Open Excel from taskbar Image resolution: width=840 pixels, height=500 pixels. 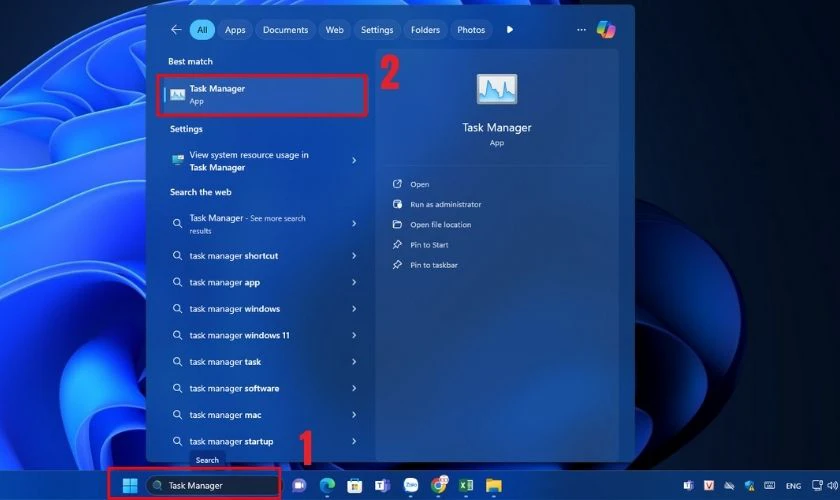(x=466, y=486)
